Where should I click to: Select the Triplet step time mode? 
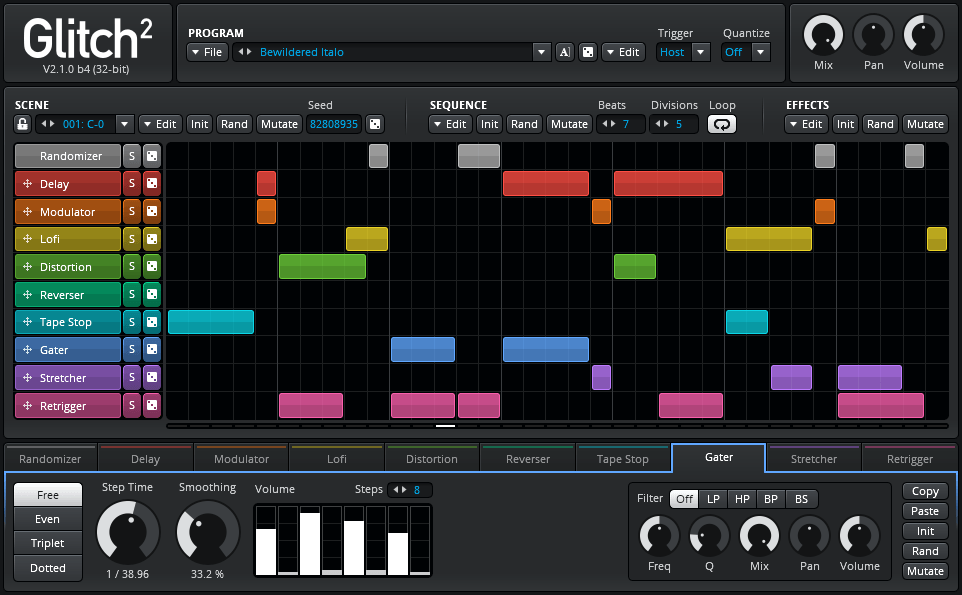[x=48, y=543]
